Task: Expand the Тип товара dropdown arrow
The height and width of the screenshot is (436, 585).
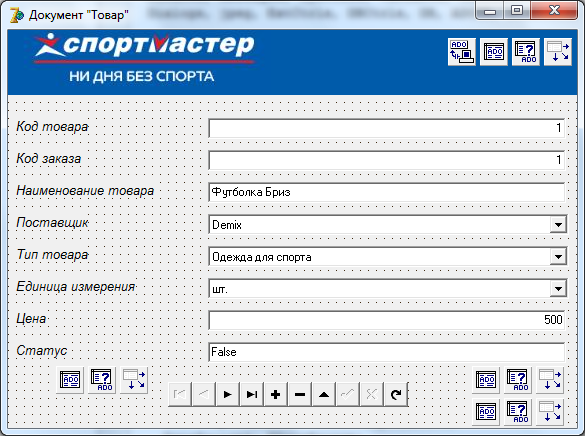Action: point(559,257)
